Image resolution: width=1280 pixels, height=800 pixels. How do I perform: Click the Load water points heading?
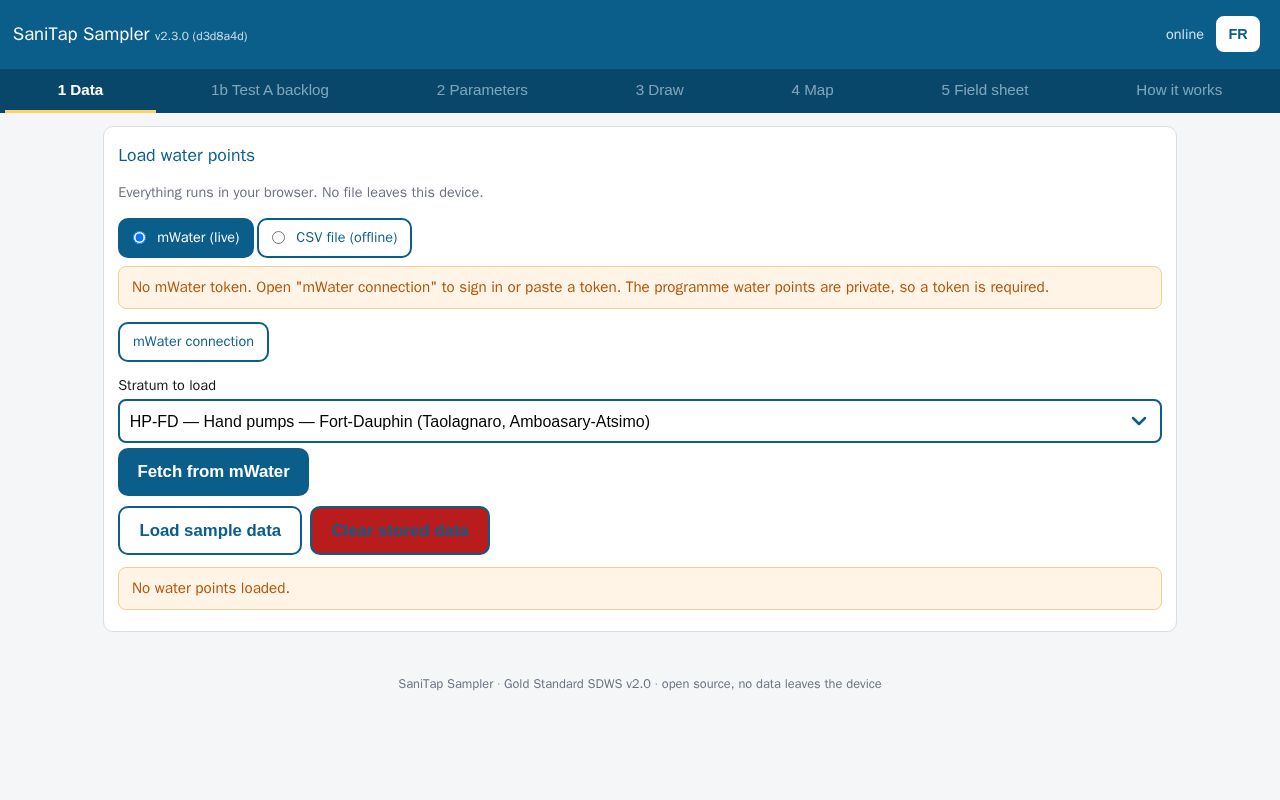pos(186,155)
